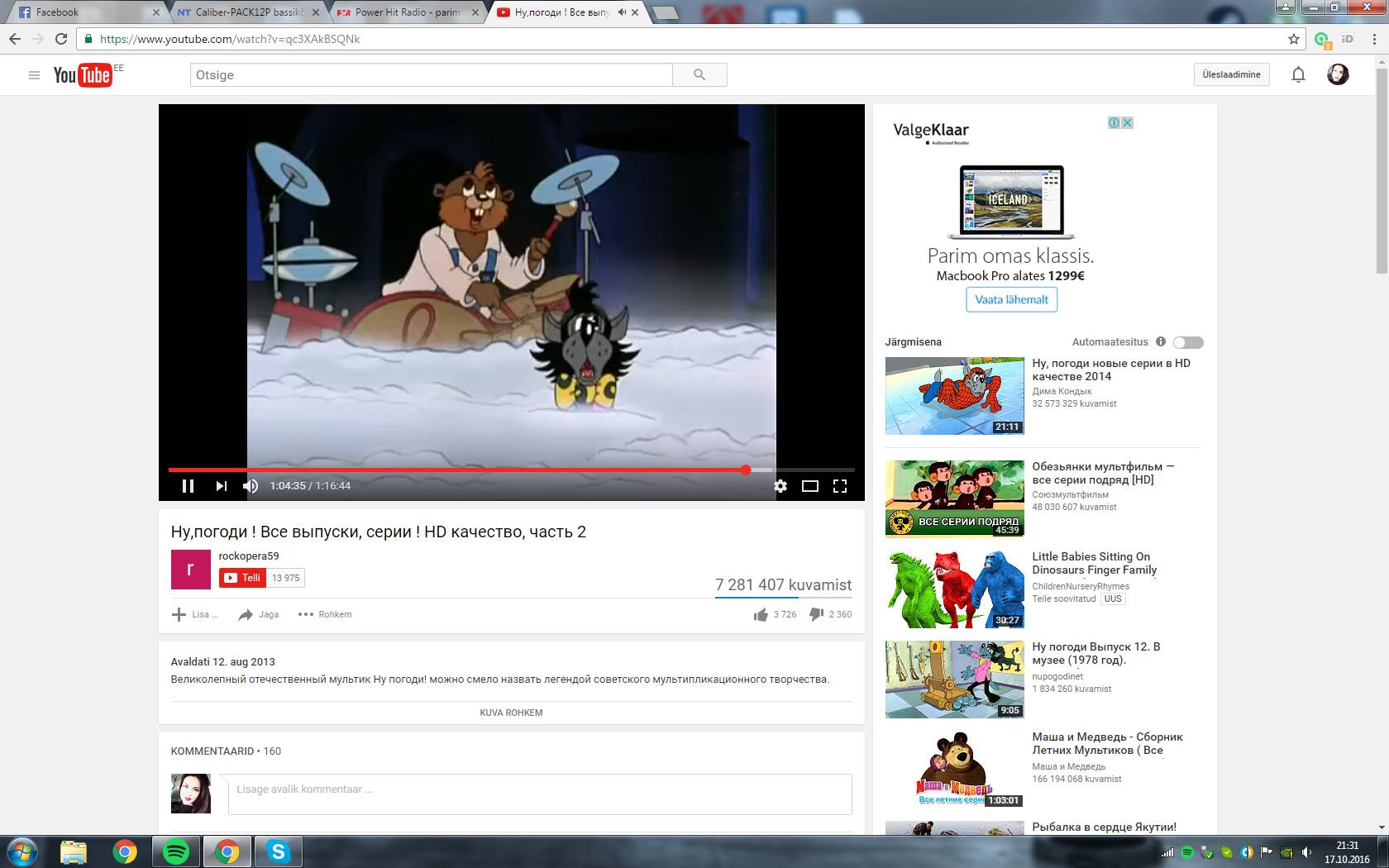
Task: Open the Rohkem more-actions menu
Action: point(325,614)
